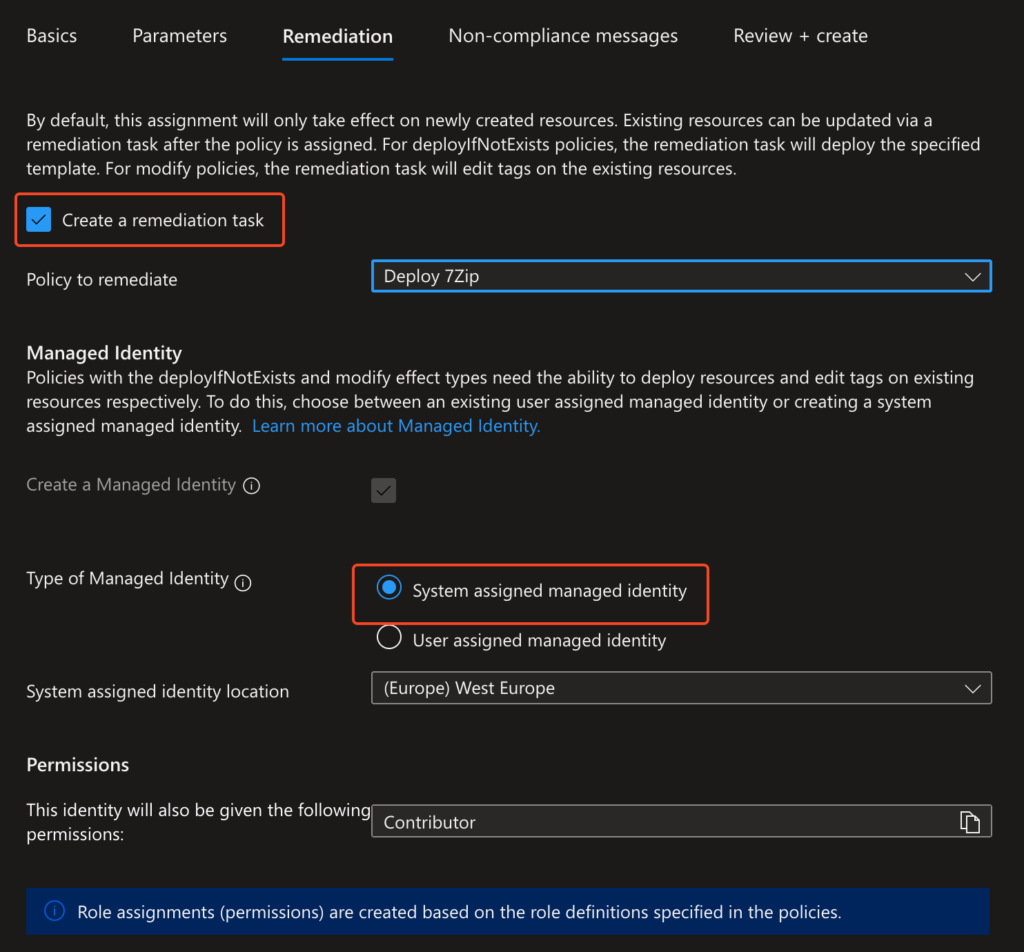Open the Parameters tab
The height and width of the screenshot is (952, 1024).
pos(180,36)
